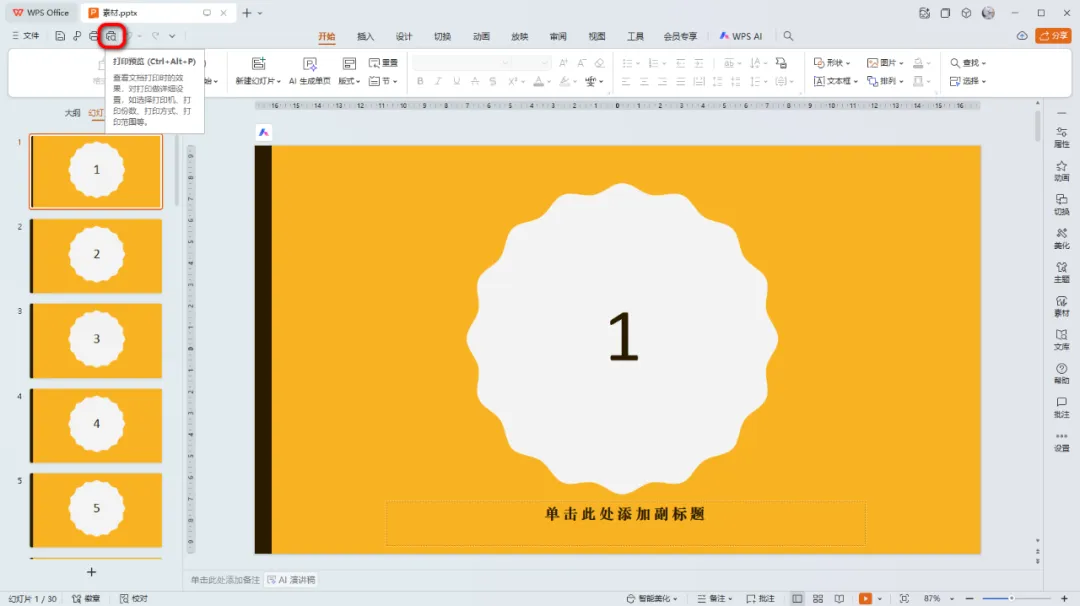Start slideshow with the orange play button

[865, 598]
